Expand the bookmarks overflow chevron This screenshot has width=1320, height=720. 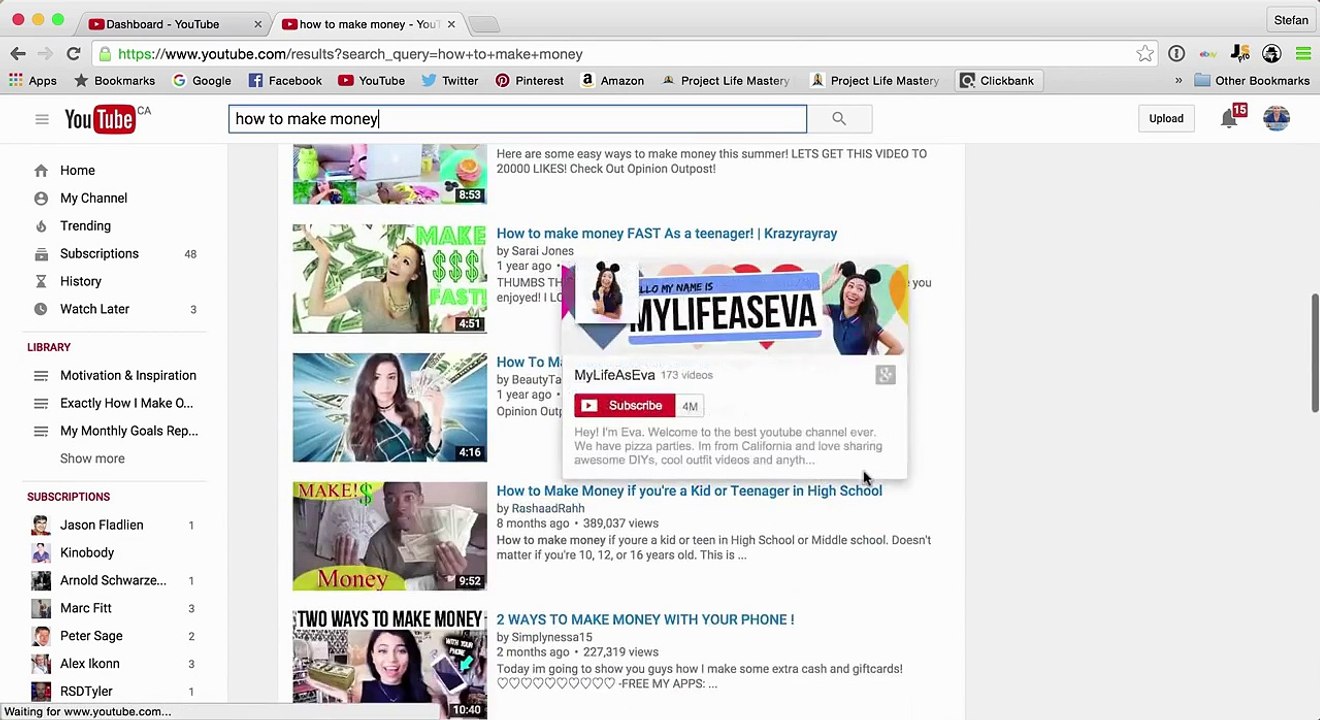[1178, 81]
